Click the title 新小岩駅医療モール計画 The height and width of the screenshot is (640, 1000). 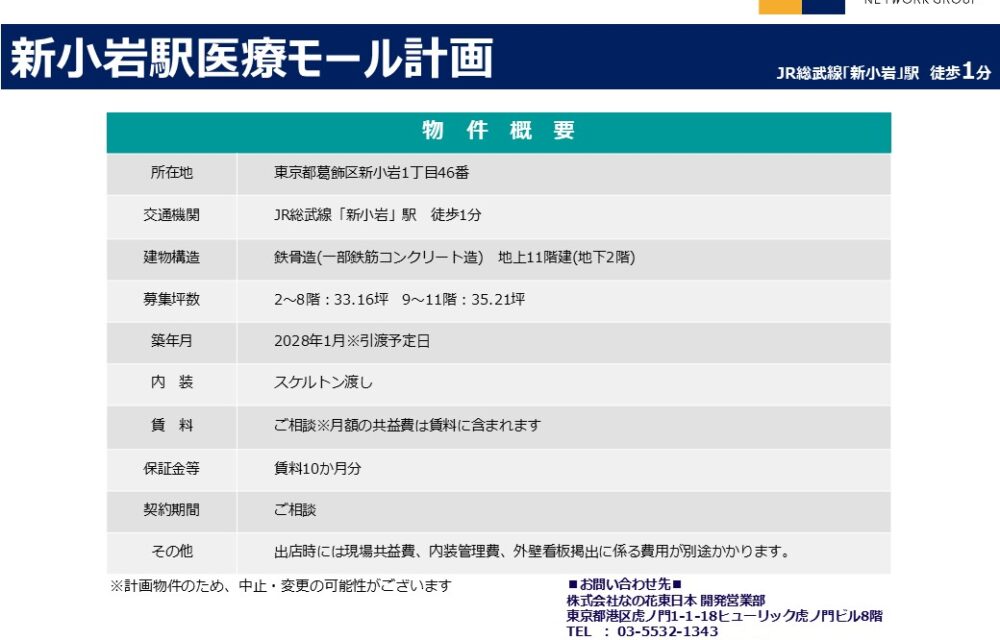(x=251, y=59)
